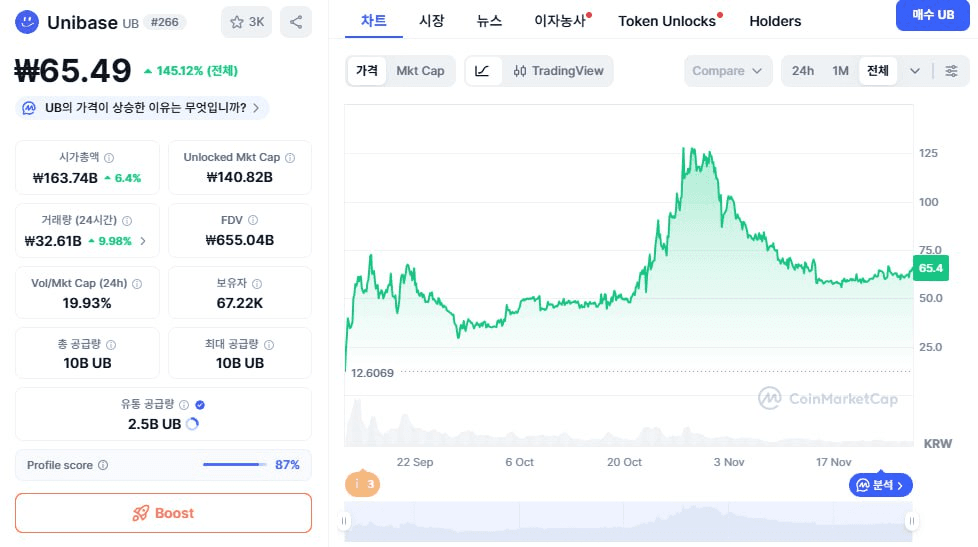Switch chart to Mkt Cap view
Screen dimensions: 978x547
(x=420, y=71)
